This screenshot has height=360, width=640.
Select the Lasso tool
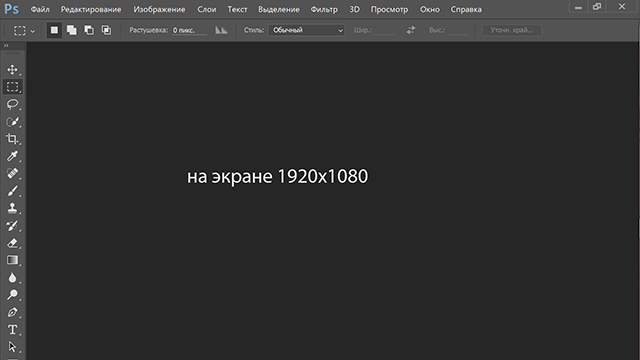point(12,104)
